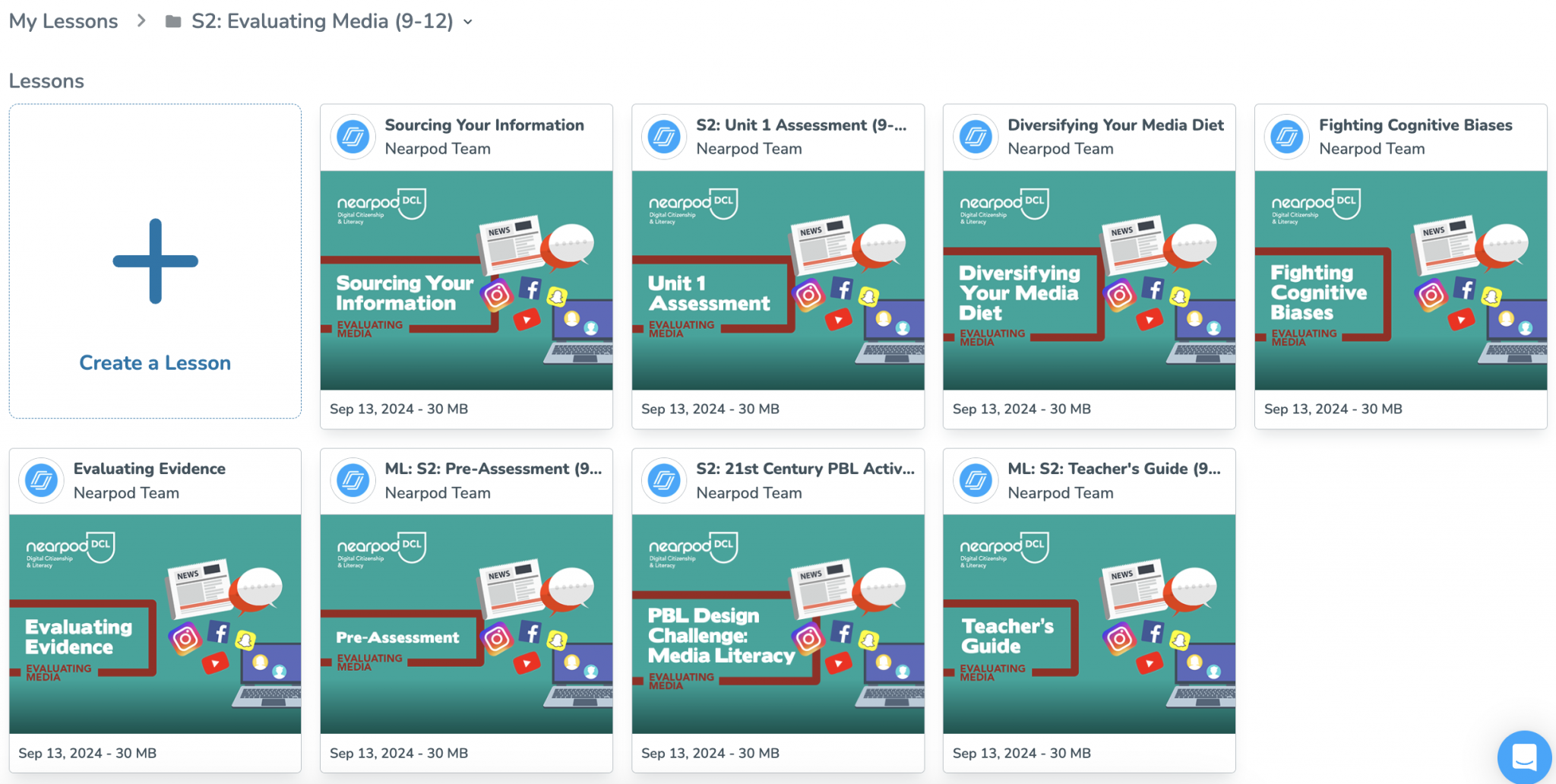Click the Nearpod icon on Teacher's Guide card
The image size is (1556, 784).
click(976, 480)
